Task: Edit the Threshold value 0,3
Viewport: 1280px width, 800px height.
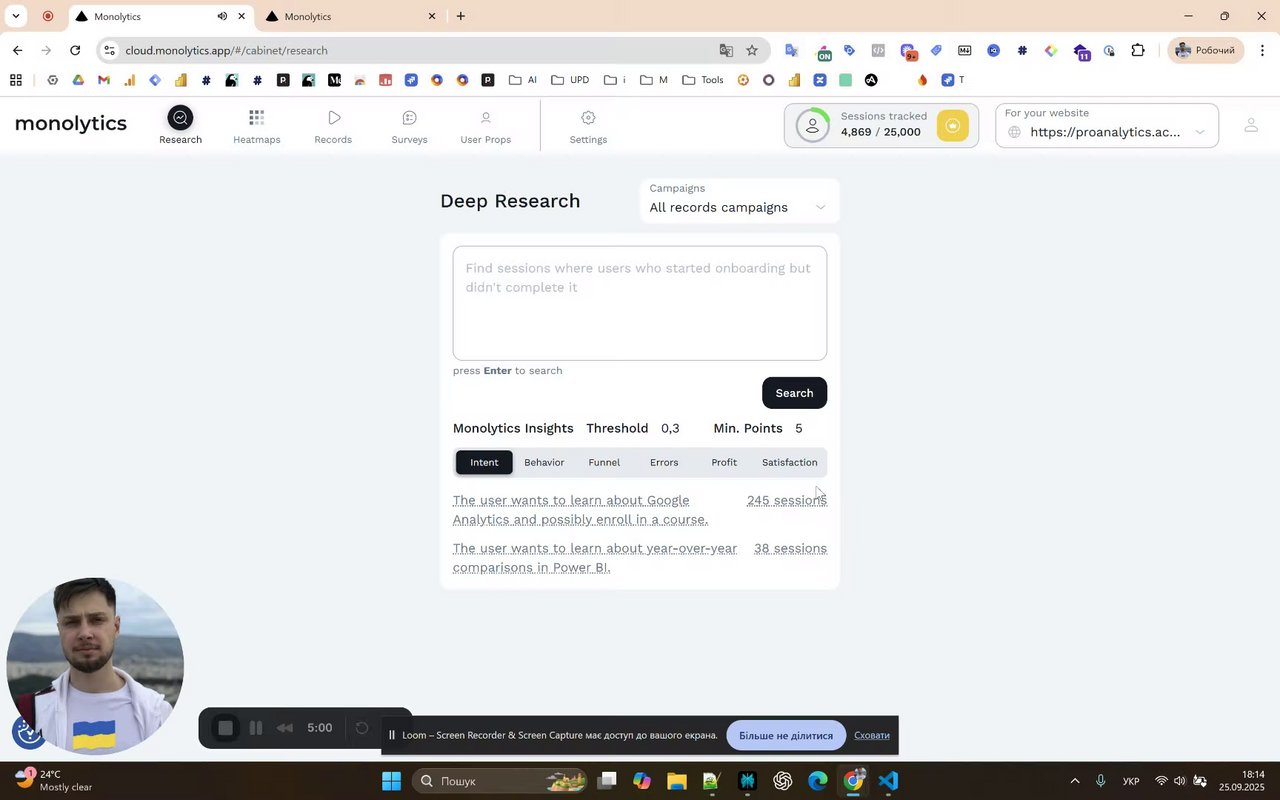Action: pyautogui.click(x=670, y=428)
